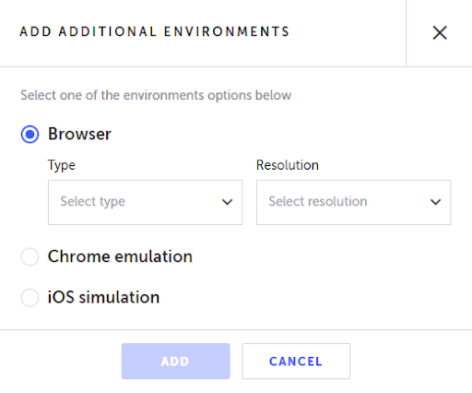The width and height of the screenshot is (472, 393).
Task: Click the 'Chrome emulation' option label
Action: click(120, 256)
